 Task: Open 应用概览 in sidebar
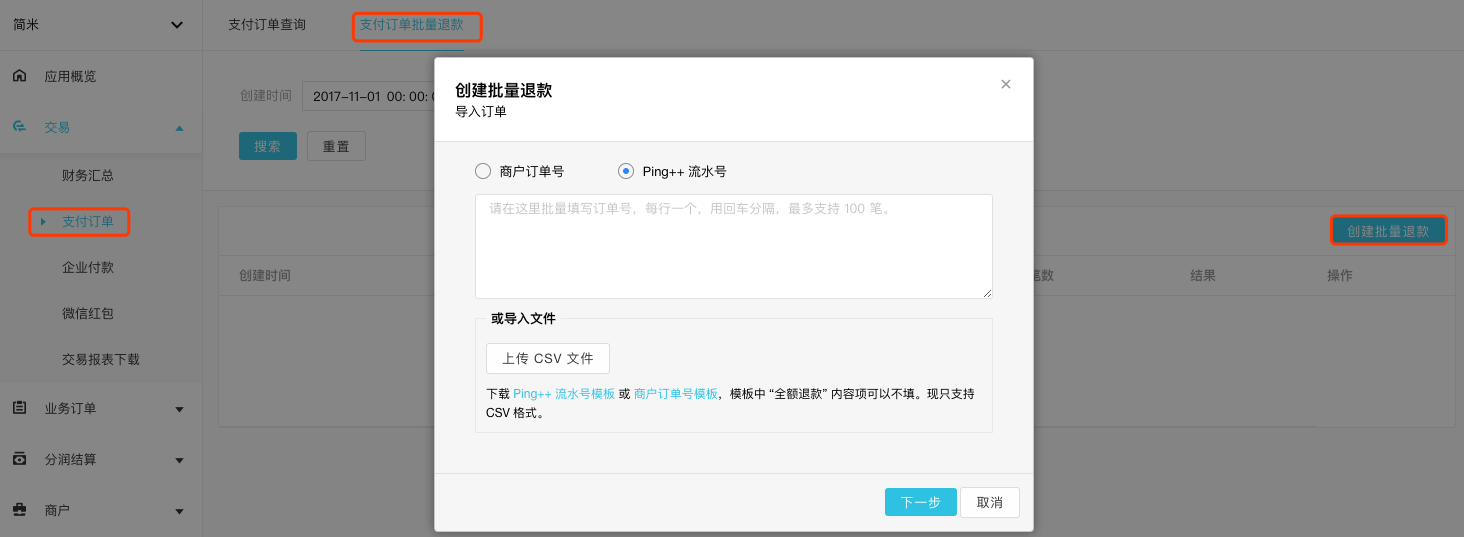[70, 76]
